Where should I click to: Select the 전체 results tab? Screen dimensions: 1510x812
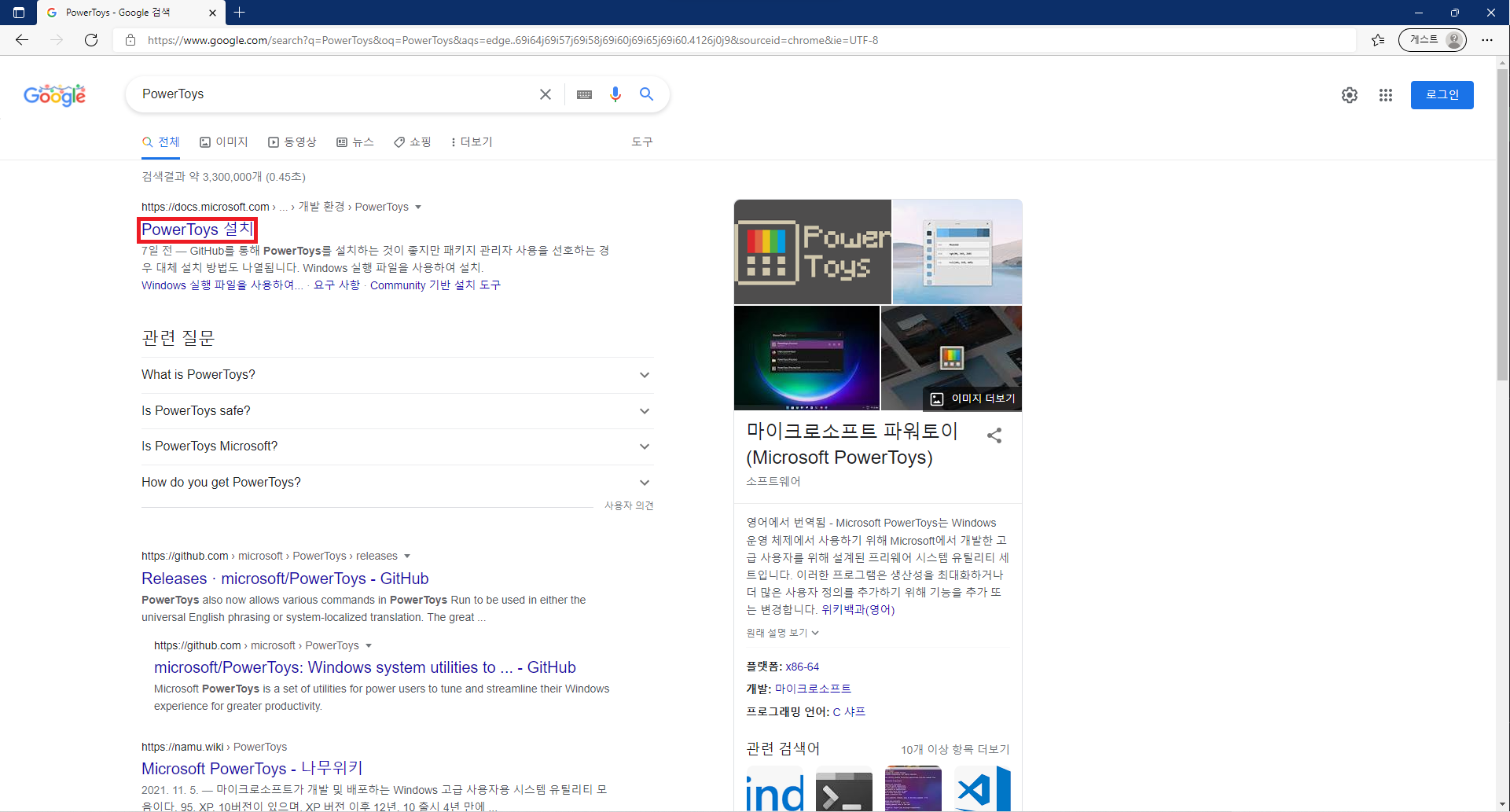click(x=161, y=142)
